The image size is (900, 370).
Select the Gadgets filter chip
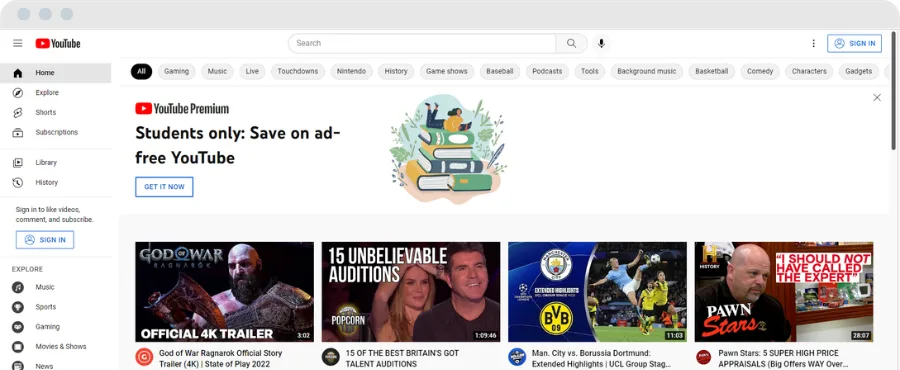tap(859, 72)
